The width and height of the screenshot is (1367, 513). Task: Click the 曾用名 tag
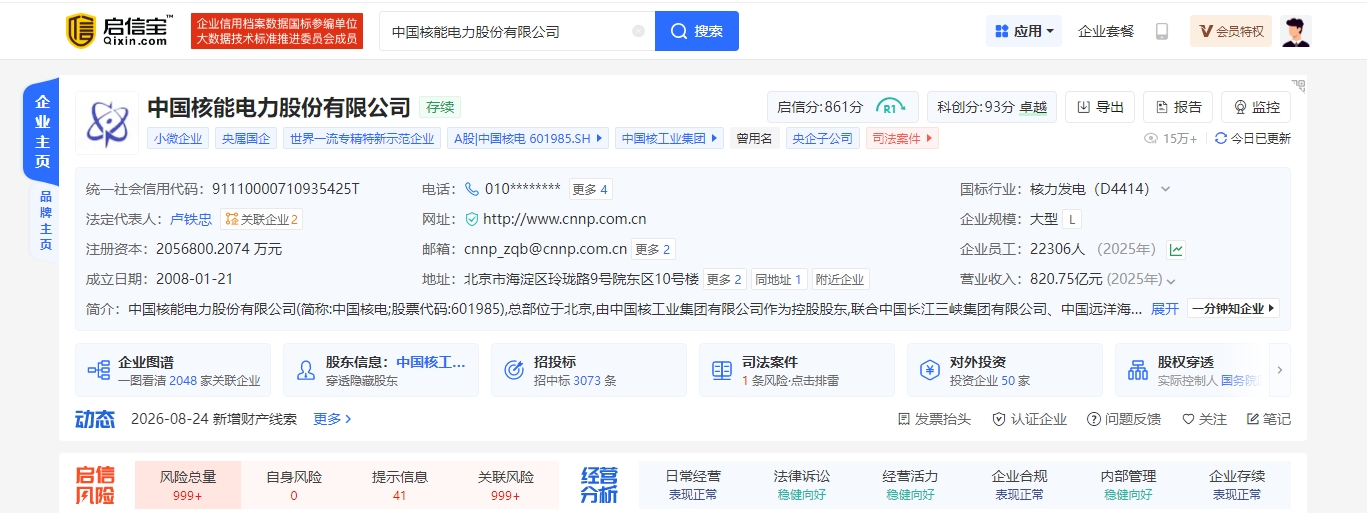754,139
